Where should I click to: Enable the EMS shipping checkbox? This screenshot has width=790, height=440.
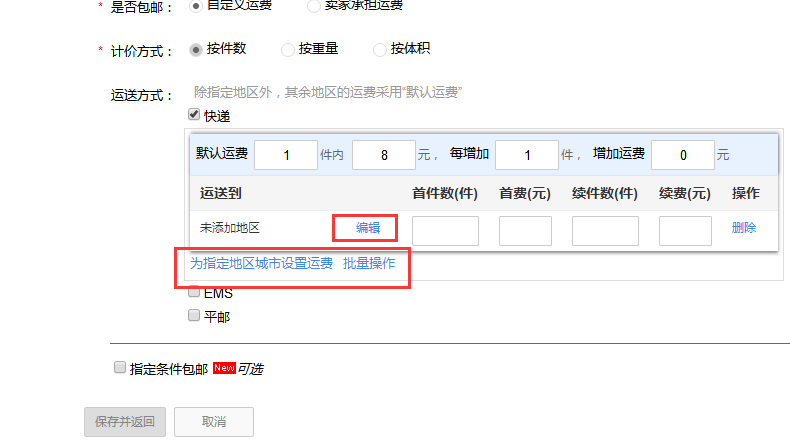(194, 291)
